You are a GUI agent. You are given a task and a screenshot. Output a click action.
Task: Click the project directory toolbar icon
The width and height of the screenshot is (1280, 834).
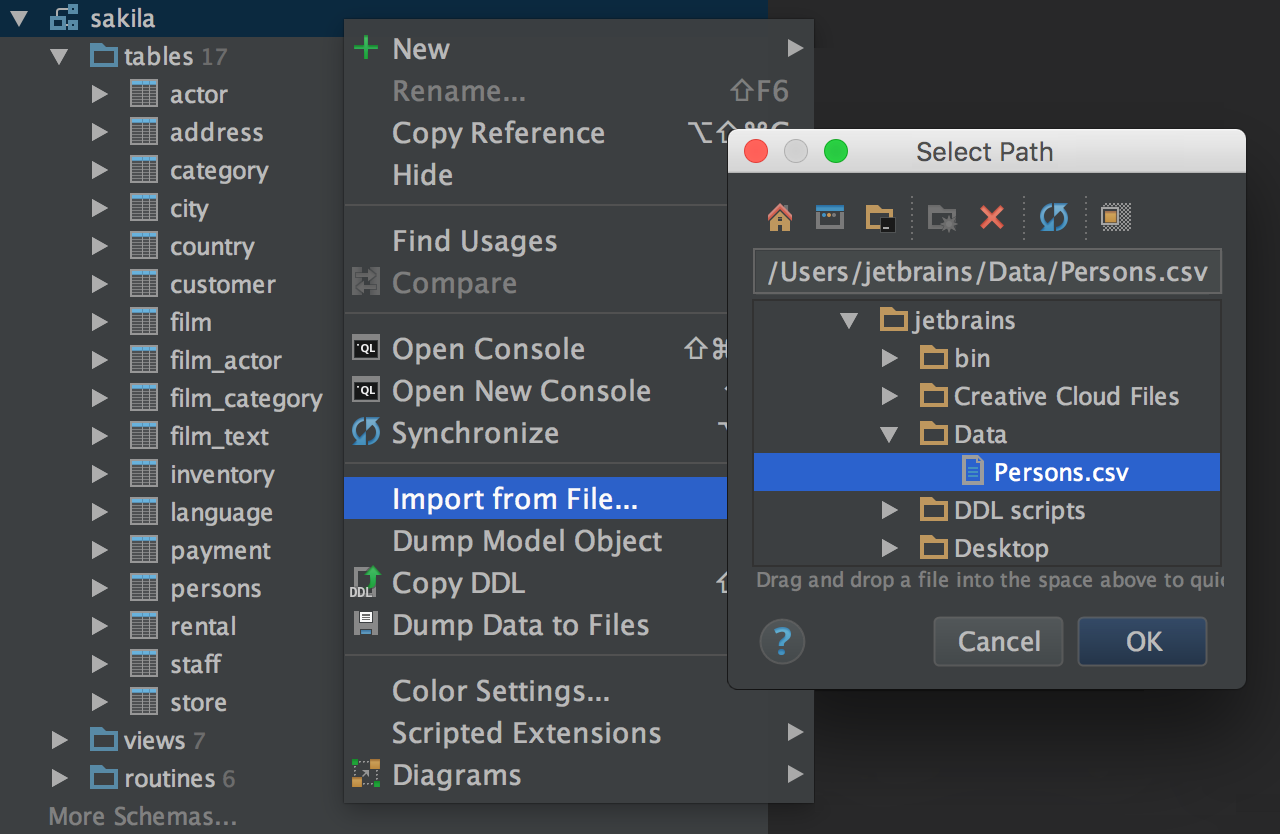click(x=830, y=217)
